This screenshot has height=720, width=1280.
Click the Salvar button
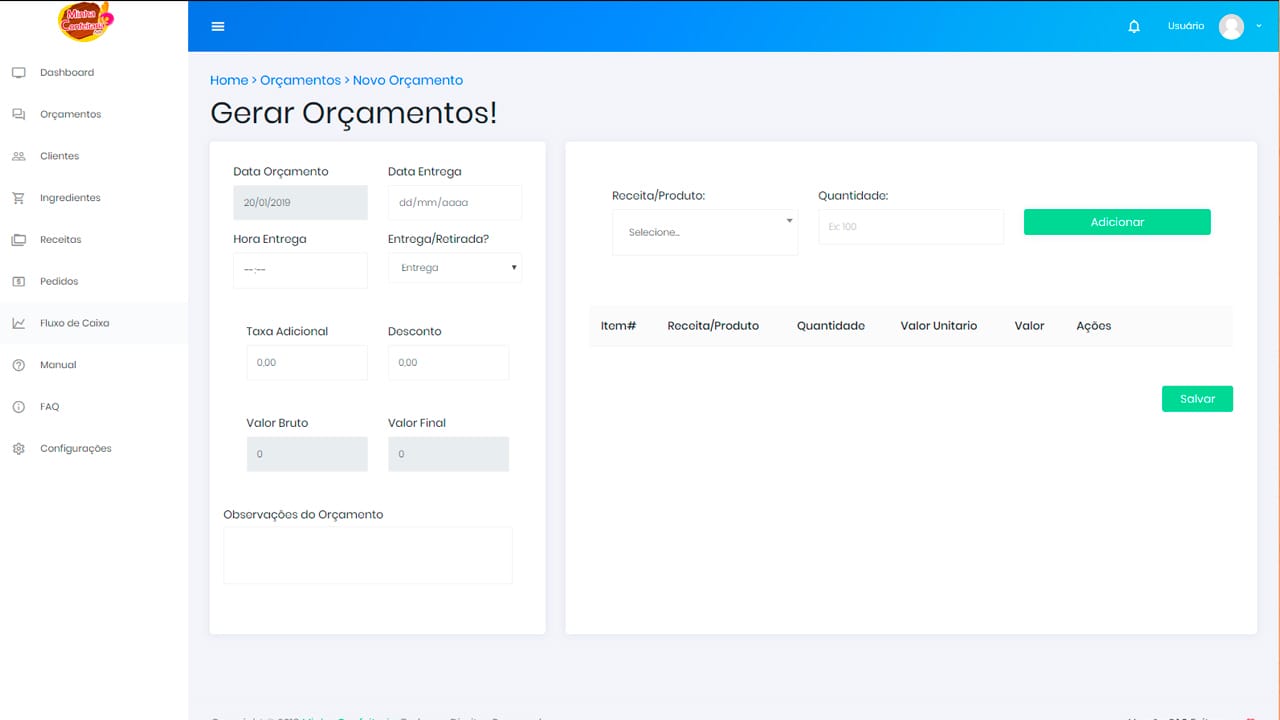coord(1197,399)
